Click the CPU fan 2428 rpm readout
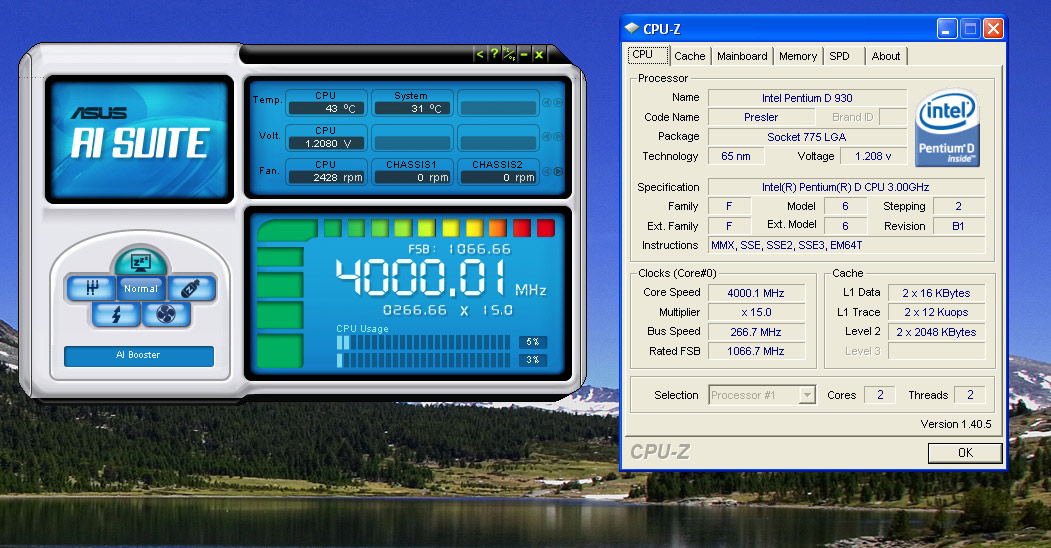The height and width of the screenshot is (548, 1051). 326,178
